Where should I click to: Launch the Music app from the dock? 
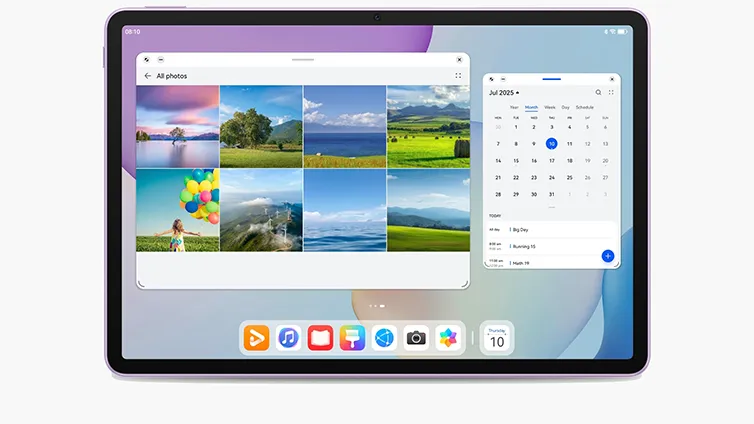tap(289, 338)
